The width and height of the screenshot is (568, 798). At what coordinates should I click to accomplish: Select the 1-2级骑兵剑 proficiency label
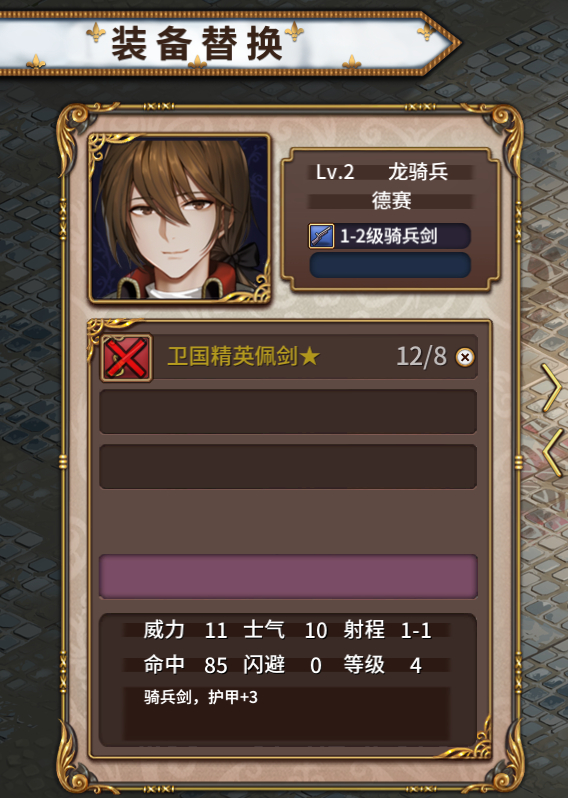(389, 236)
